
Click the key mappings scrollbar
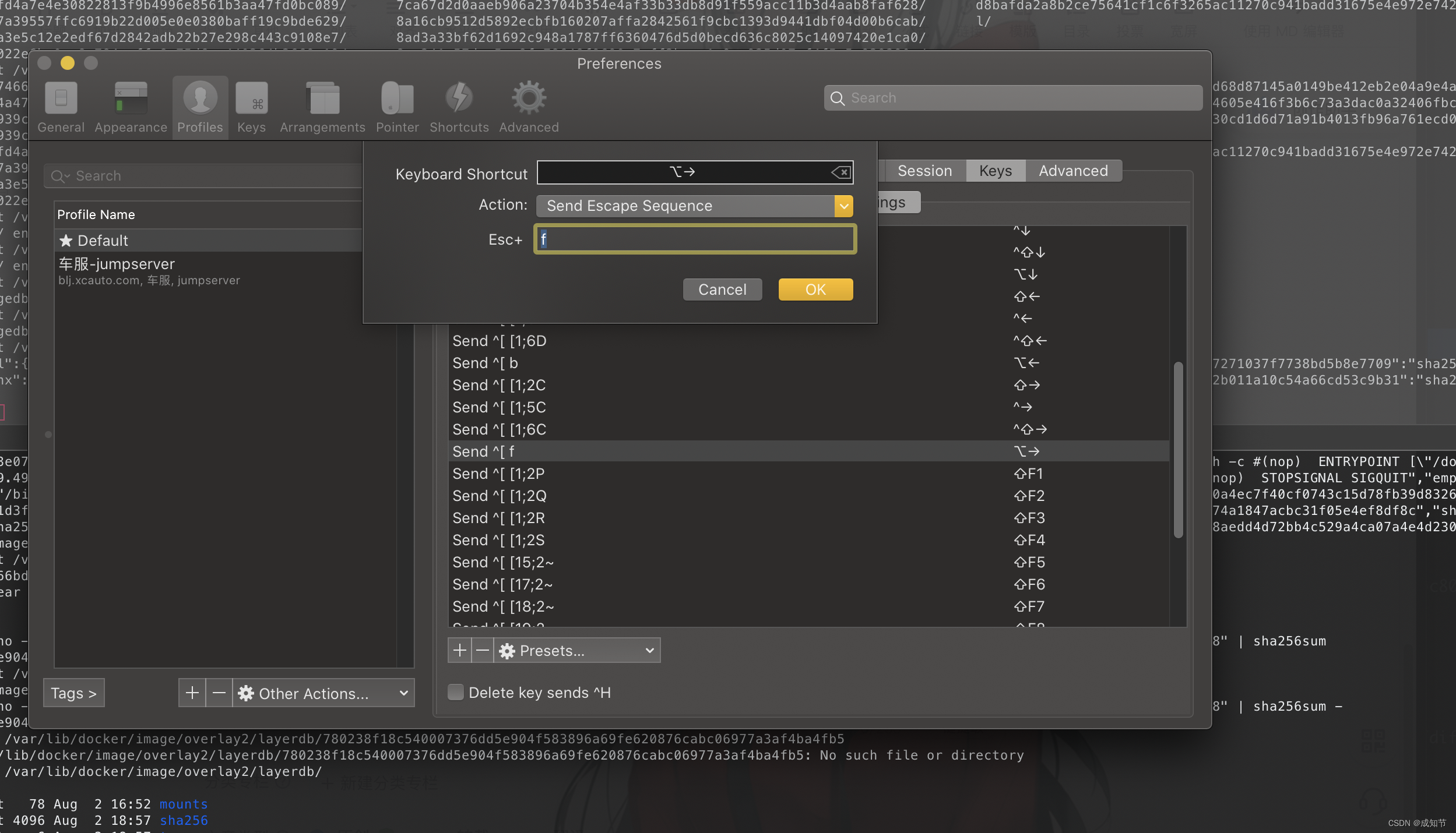coord(1177,449)
